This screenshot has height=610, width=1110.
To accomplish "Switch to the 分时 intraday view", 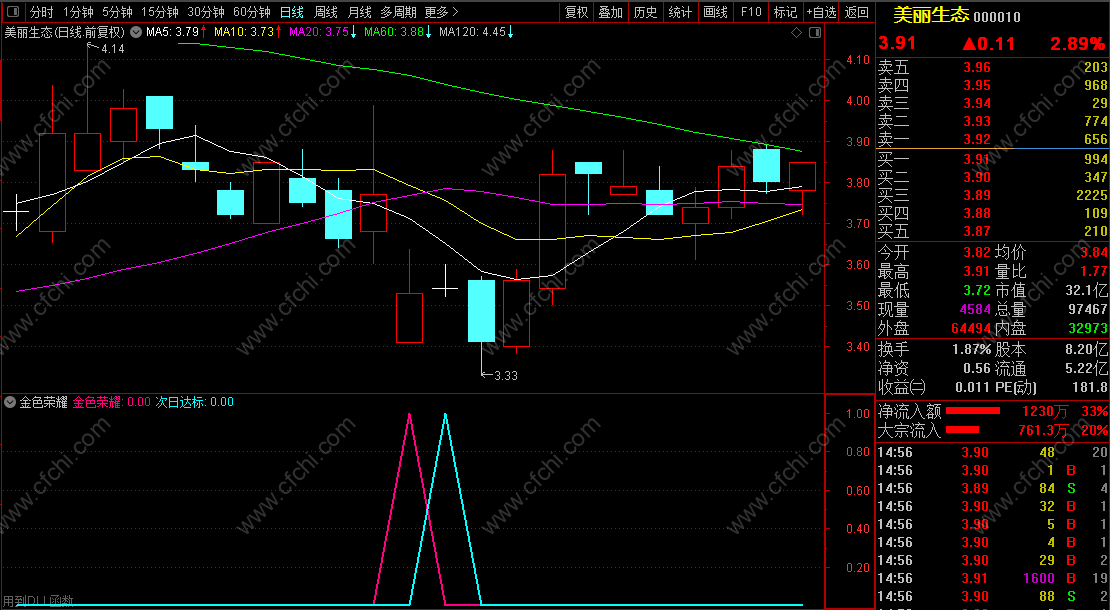I will (x=41, y=12).
